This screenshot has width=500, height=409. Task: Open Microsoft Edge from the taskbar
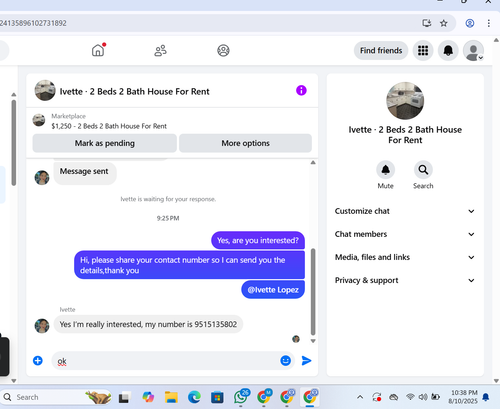tap(194, 397)
